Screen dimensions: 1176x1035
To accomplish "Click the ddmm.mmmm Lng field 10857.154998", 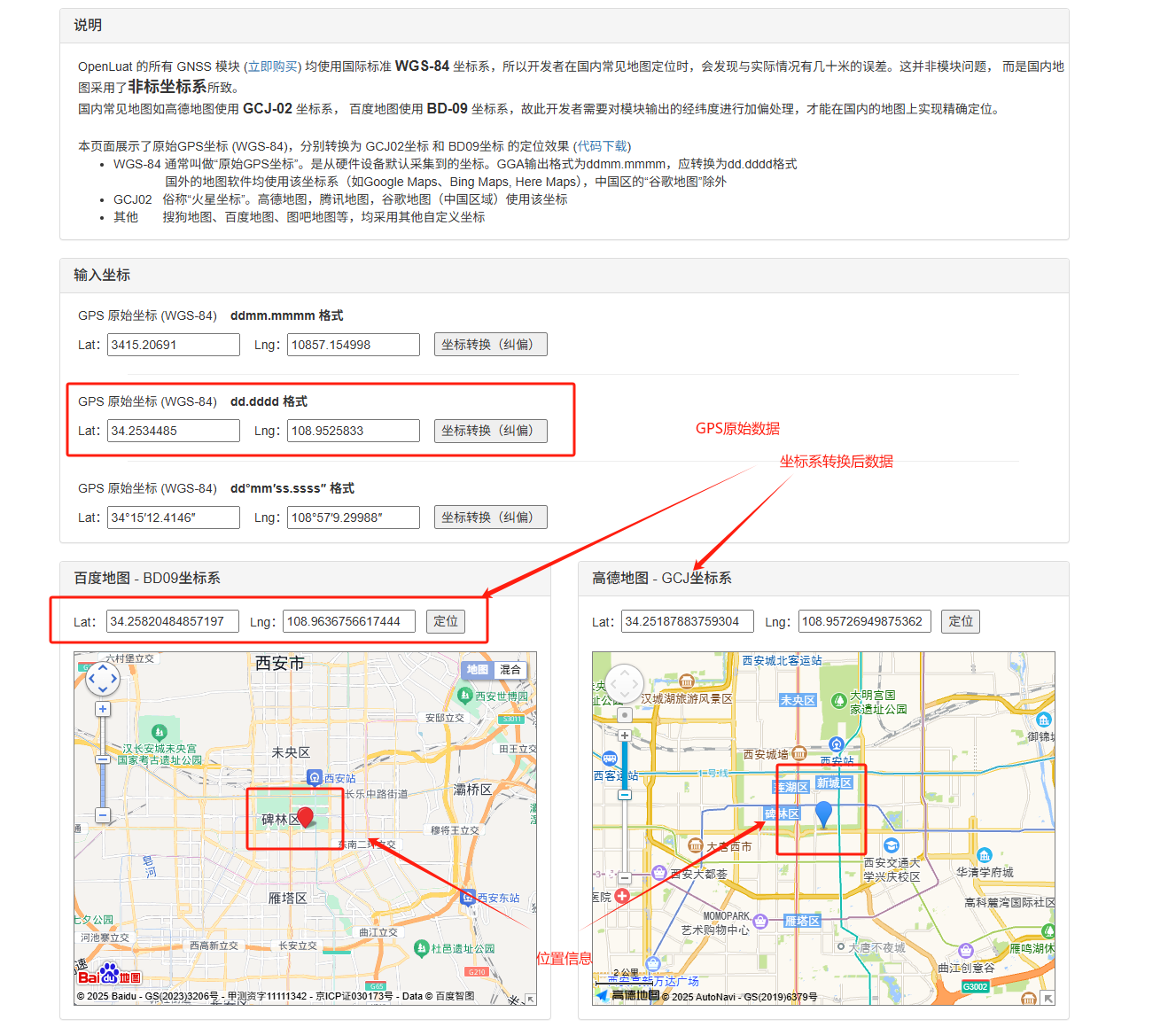I will pyautogui.click(x=354, y=345).
